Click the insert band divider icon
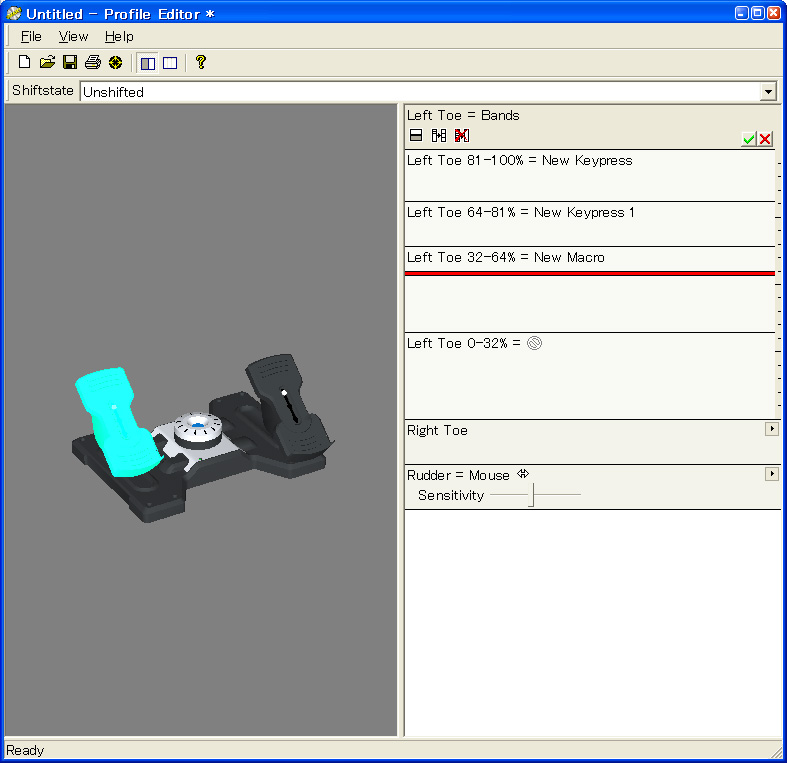Image resolution: width=787 pixels, height=763 pixels. click(439, 136)
